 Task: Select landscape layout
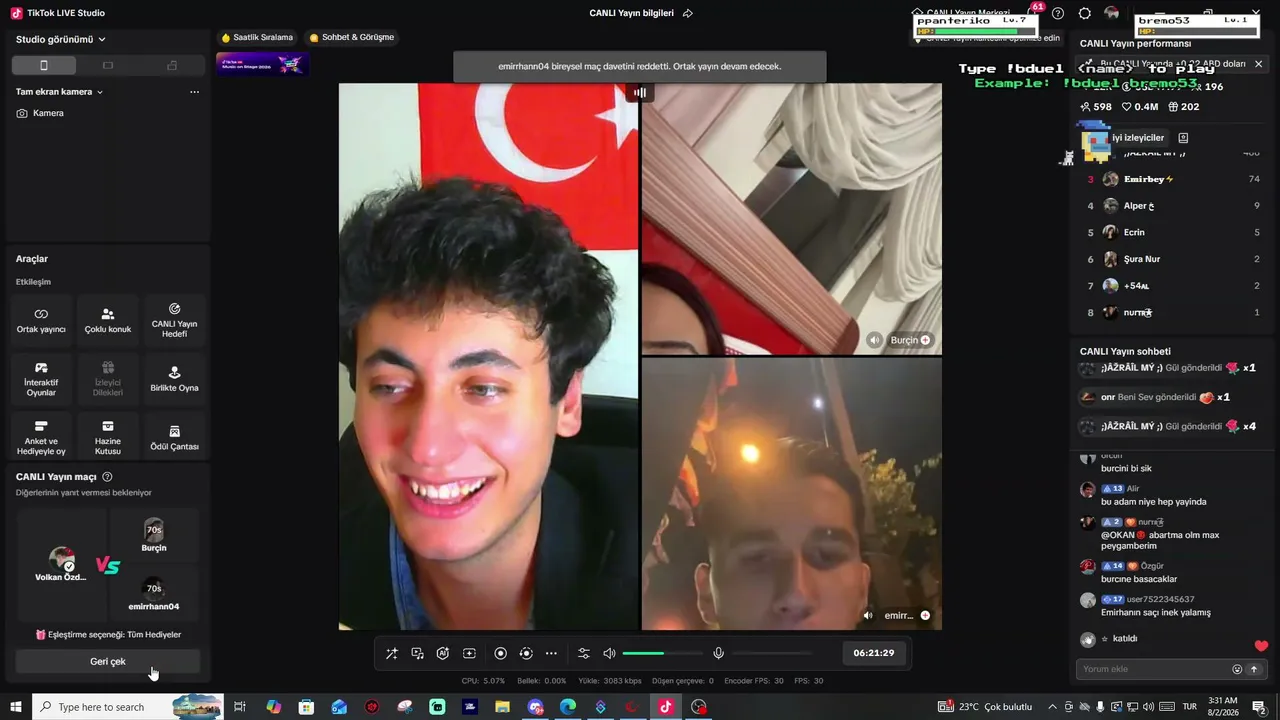point(108,65)
